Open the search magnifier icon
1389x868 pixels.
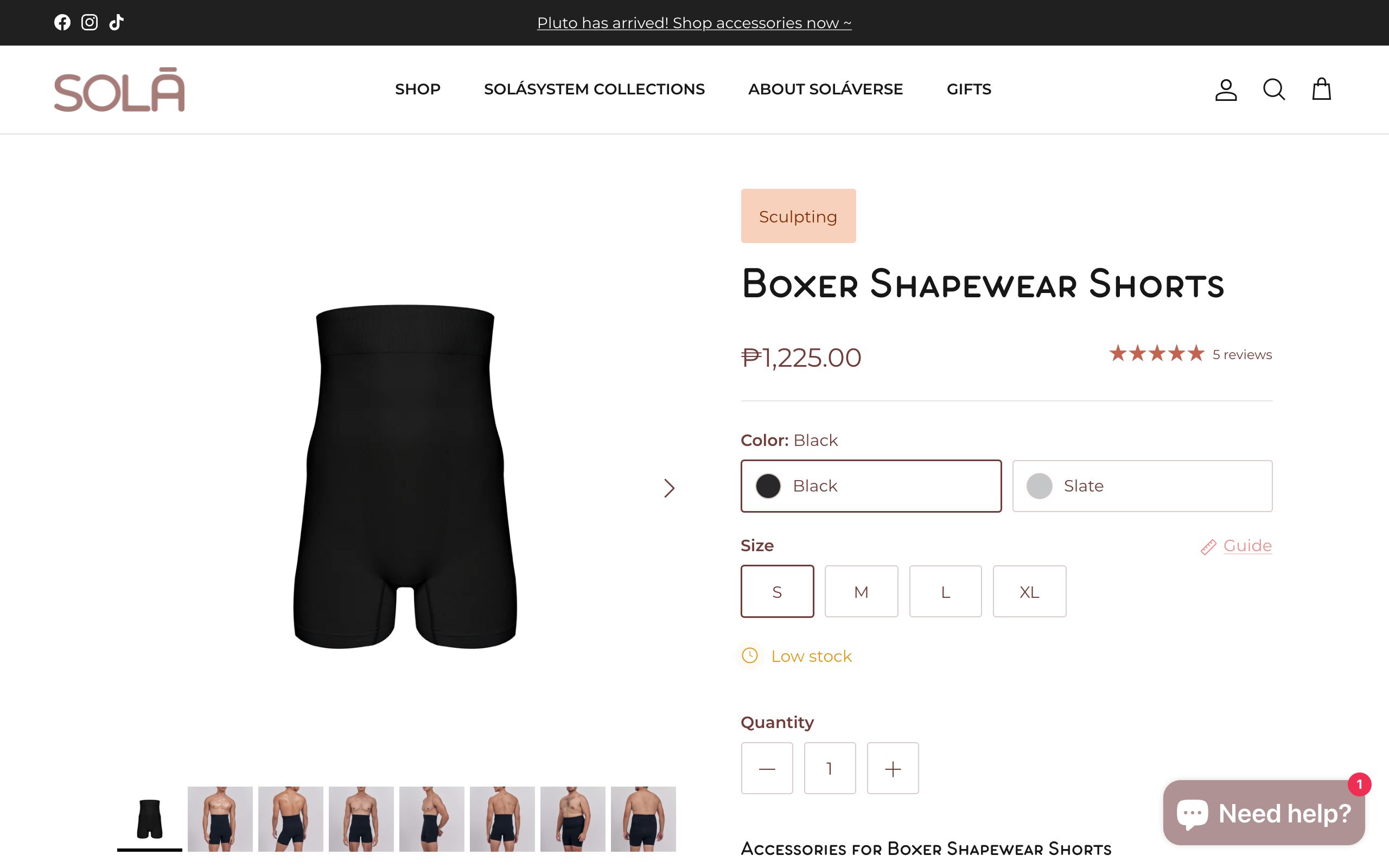[x=1273, y=90]
